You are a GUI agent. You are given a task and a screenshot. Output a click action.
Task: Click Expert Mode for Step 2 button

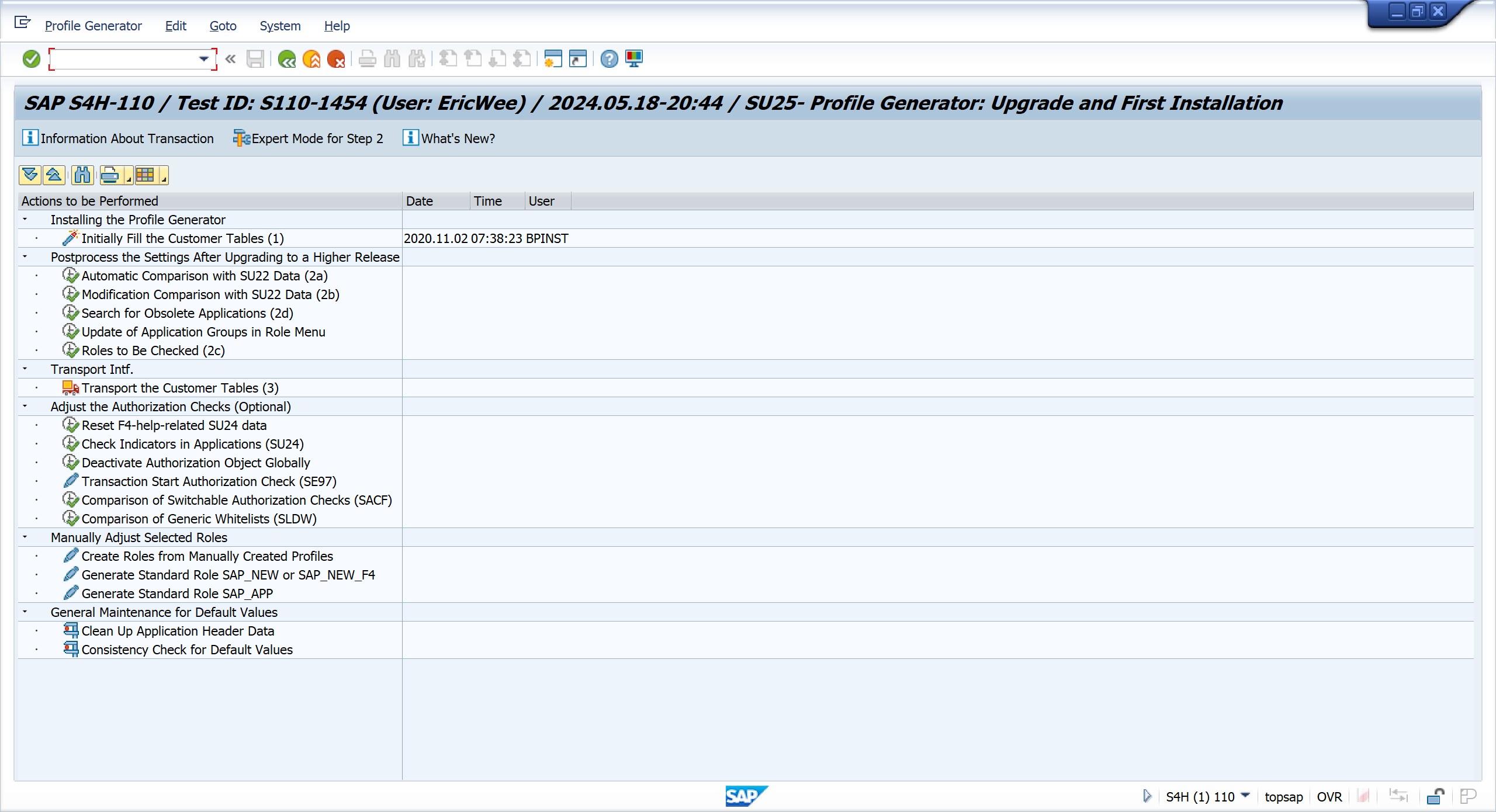pyautogui.click(x=309, y=138)
